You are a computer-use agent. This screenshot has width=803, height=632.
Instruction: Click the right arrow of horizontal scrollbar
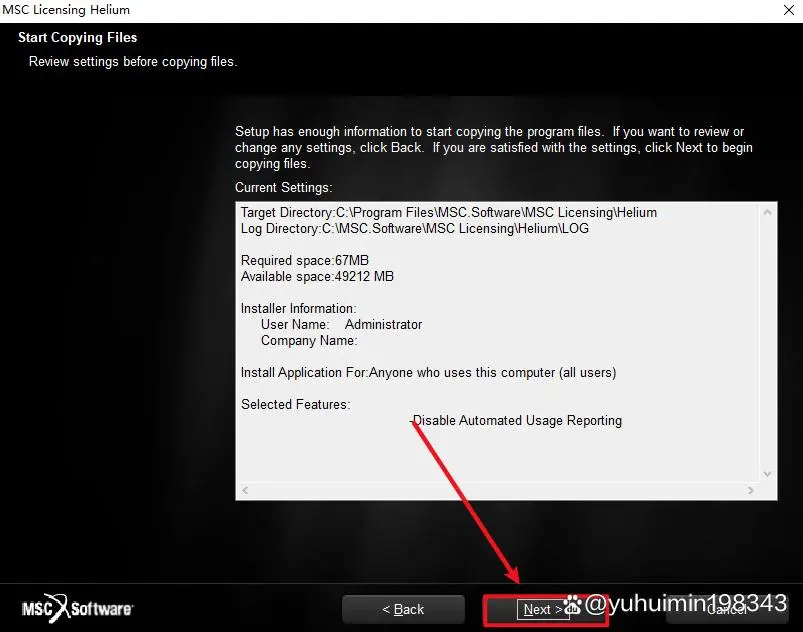(x=751, y=490)
